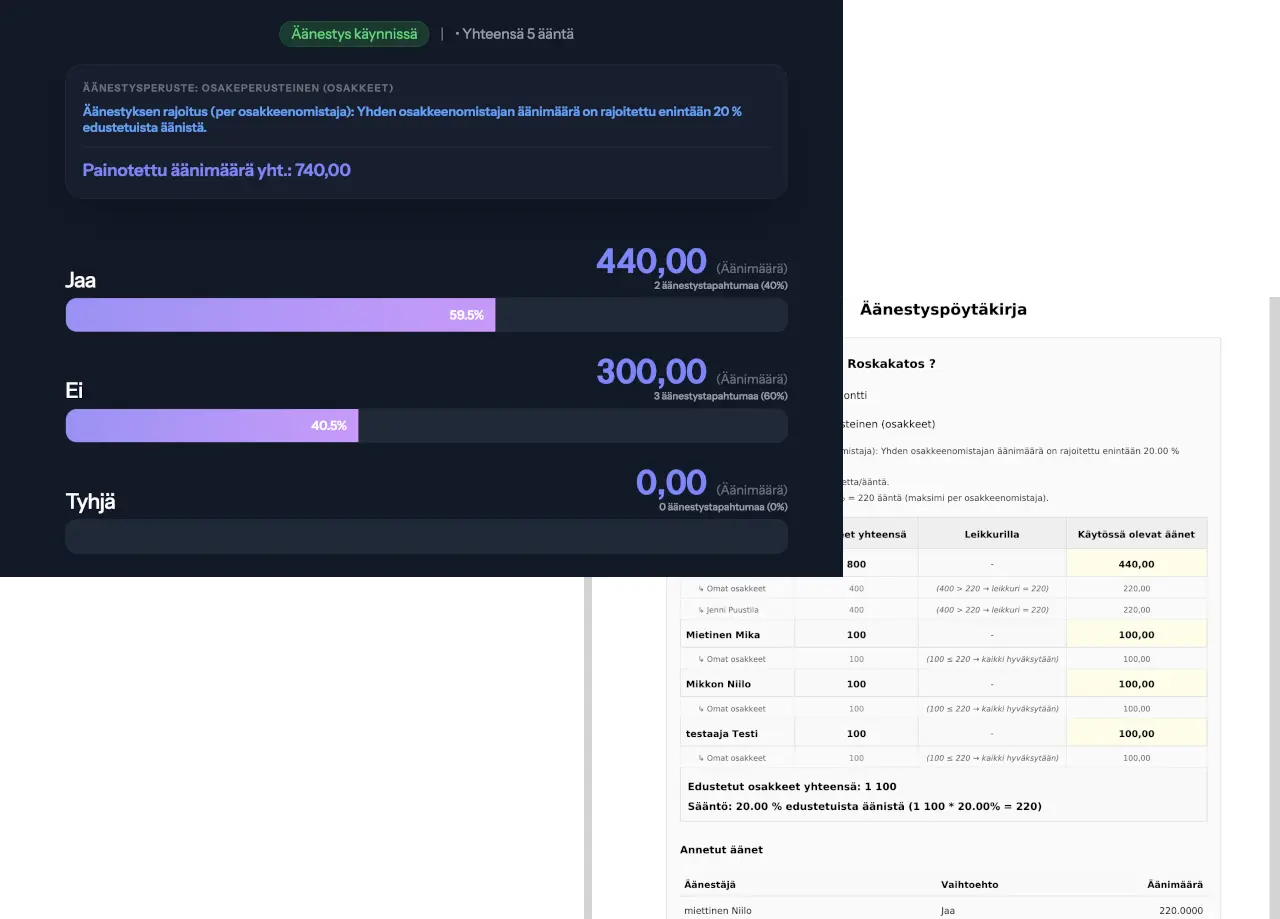Select the 300,00 vote count for Ei
Image resolution: width=1280 pixels, height=919 pixels.
(x=651, y=372)
